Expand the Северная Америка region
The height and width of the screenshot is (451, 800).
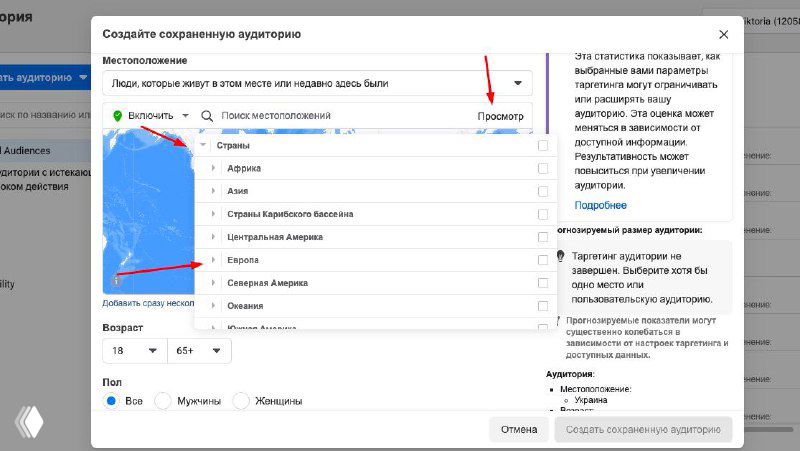pyautogui.click(x=213, y=283)
